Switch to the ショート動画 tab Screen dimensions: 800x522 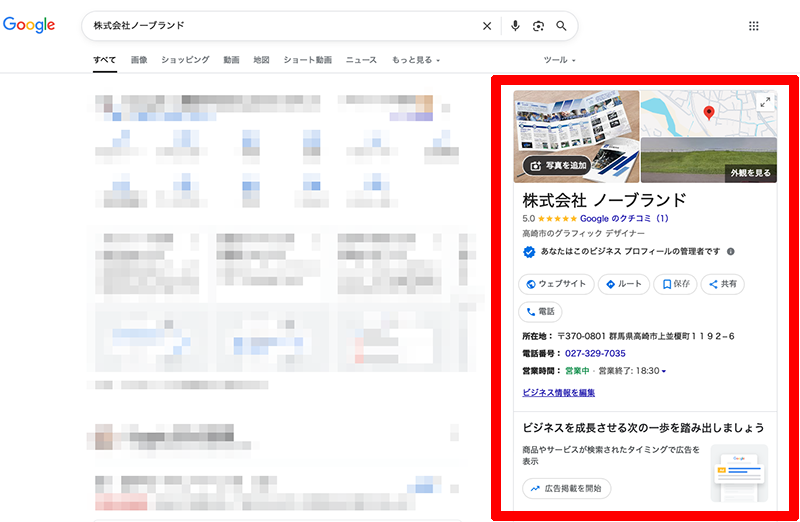click(x=308, y=60)
